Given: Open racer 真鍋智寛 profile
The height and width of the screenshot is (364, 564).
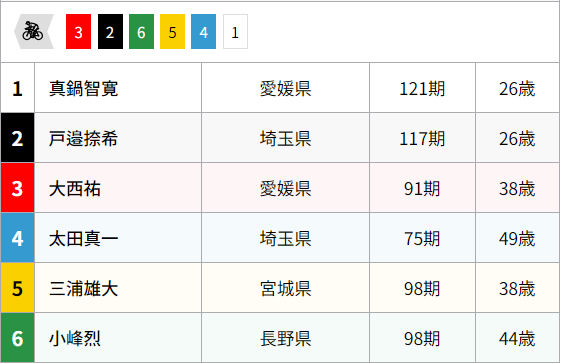Looking at the screenshot, I should [x=83, y=88].
